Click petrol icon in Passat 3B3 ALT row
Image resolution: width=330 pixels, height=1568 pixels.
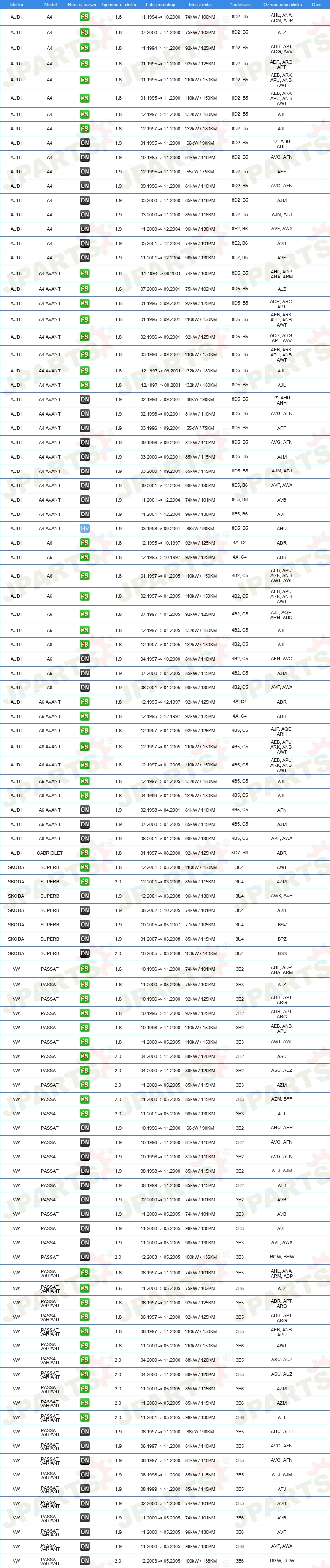(x=85, y=1114)
